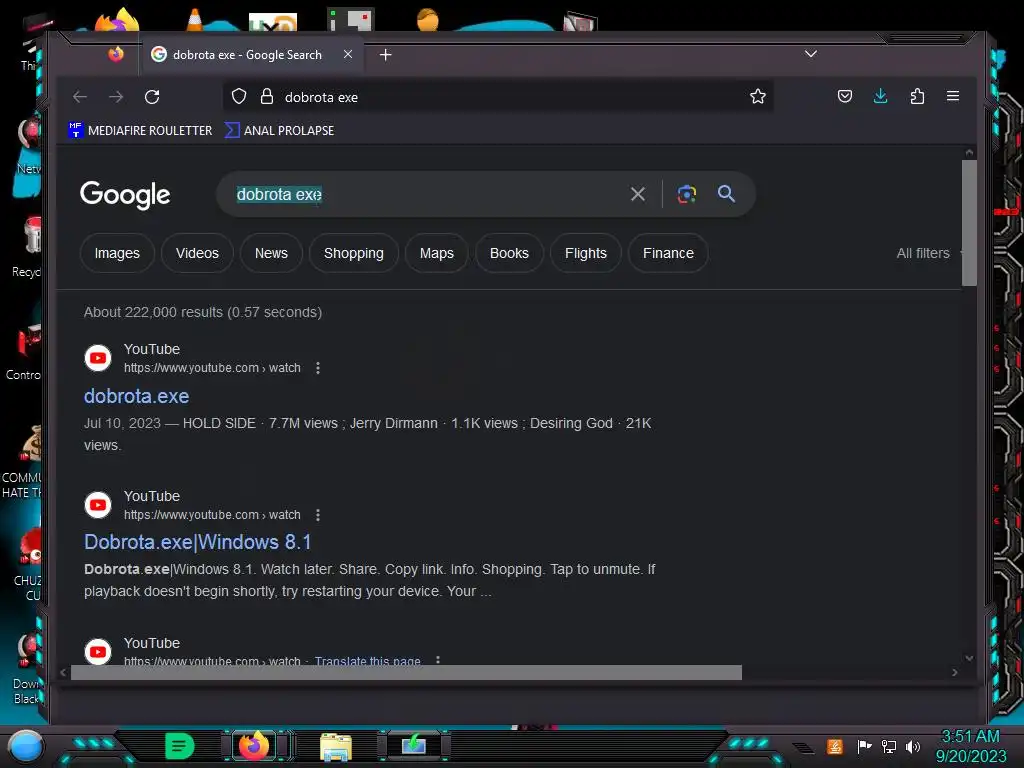The height and width of the screenshot is (768, 1024).
Task: Bookmark this page with the star
Action: [758, 97]
